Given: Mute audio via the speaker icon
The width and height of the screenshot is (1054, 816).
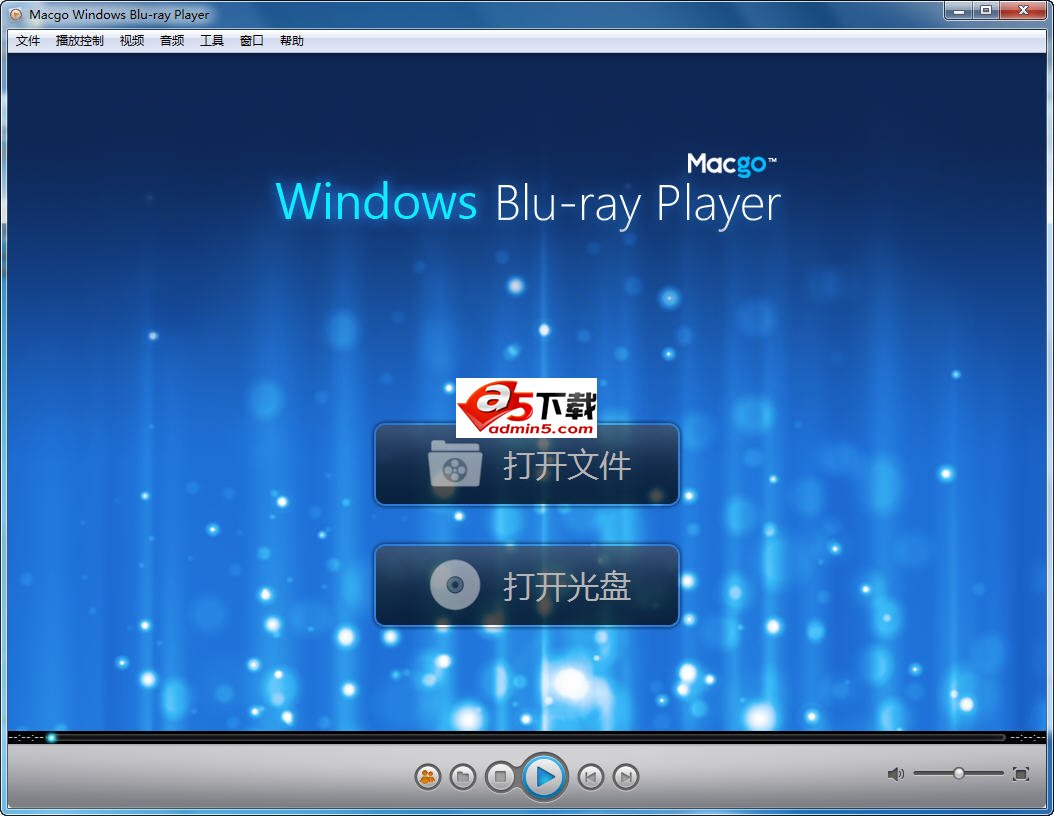Looking at the screenshot, I should 895,774.
